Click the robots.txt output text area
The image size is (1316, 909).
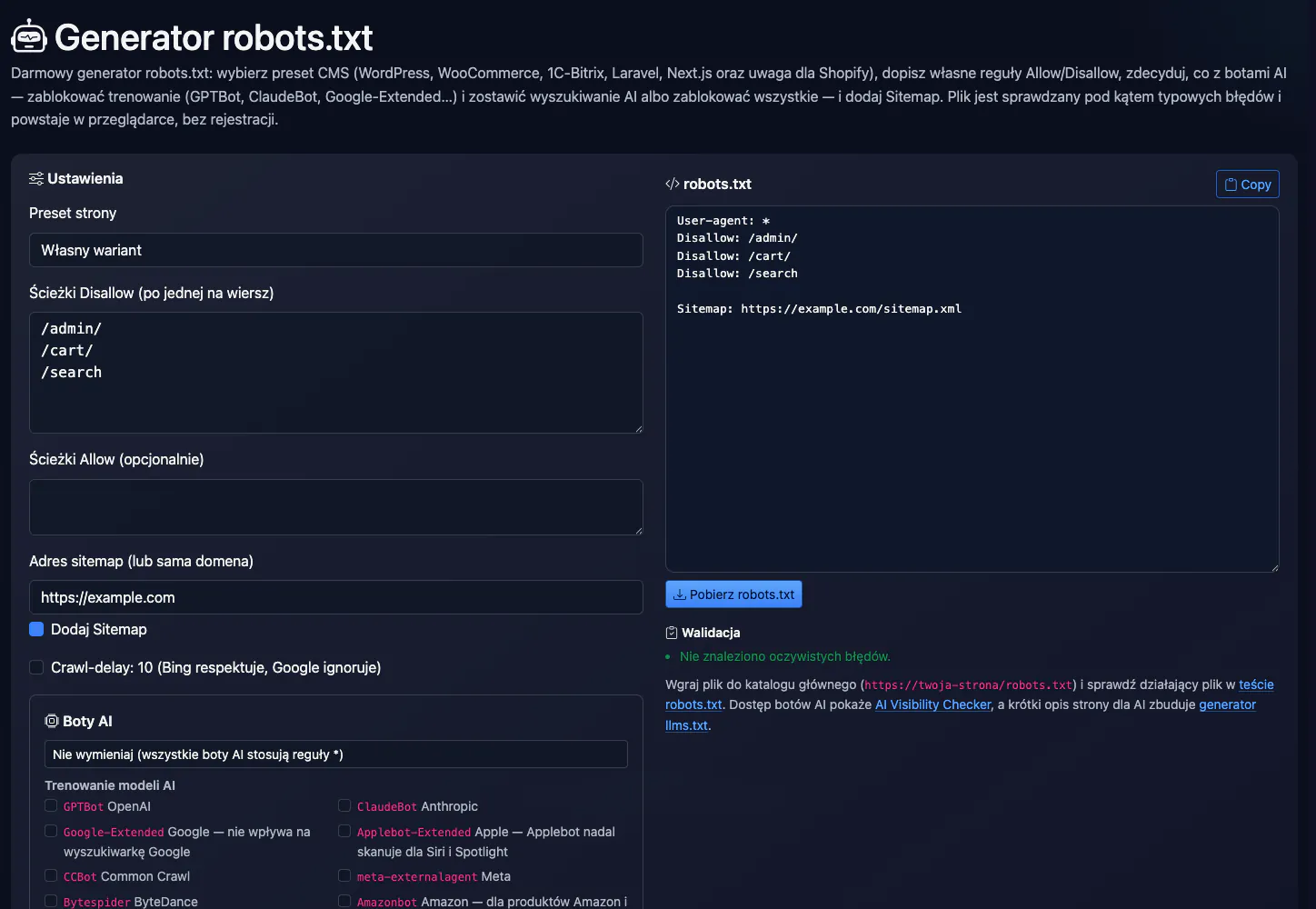point(972,389)
